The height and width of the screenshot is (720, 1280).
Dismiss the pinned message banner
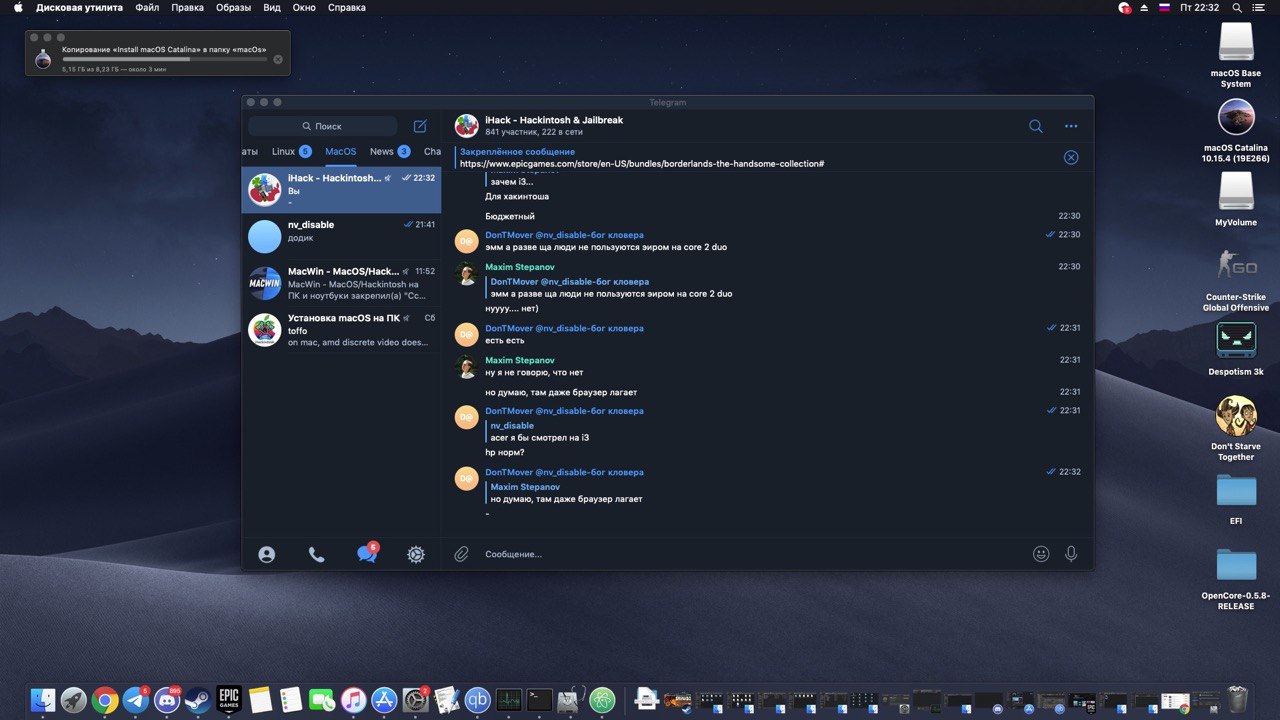pyautogui.click(x=1071, y=157)
